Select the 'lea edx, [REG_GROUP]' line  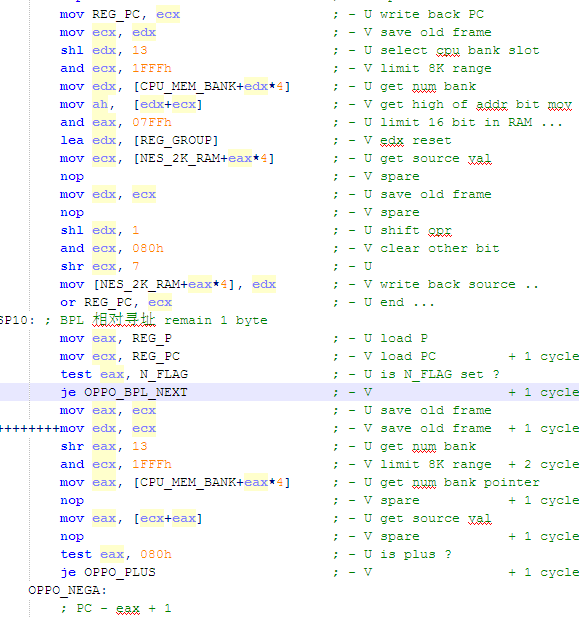139,140
